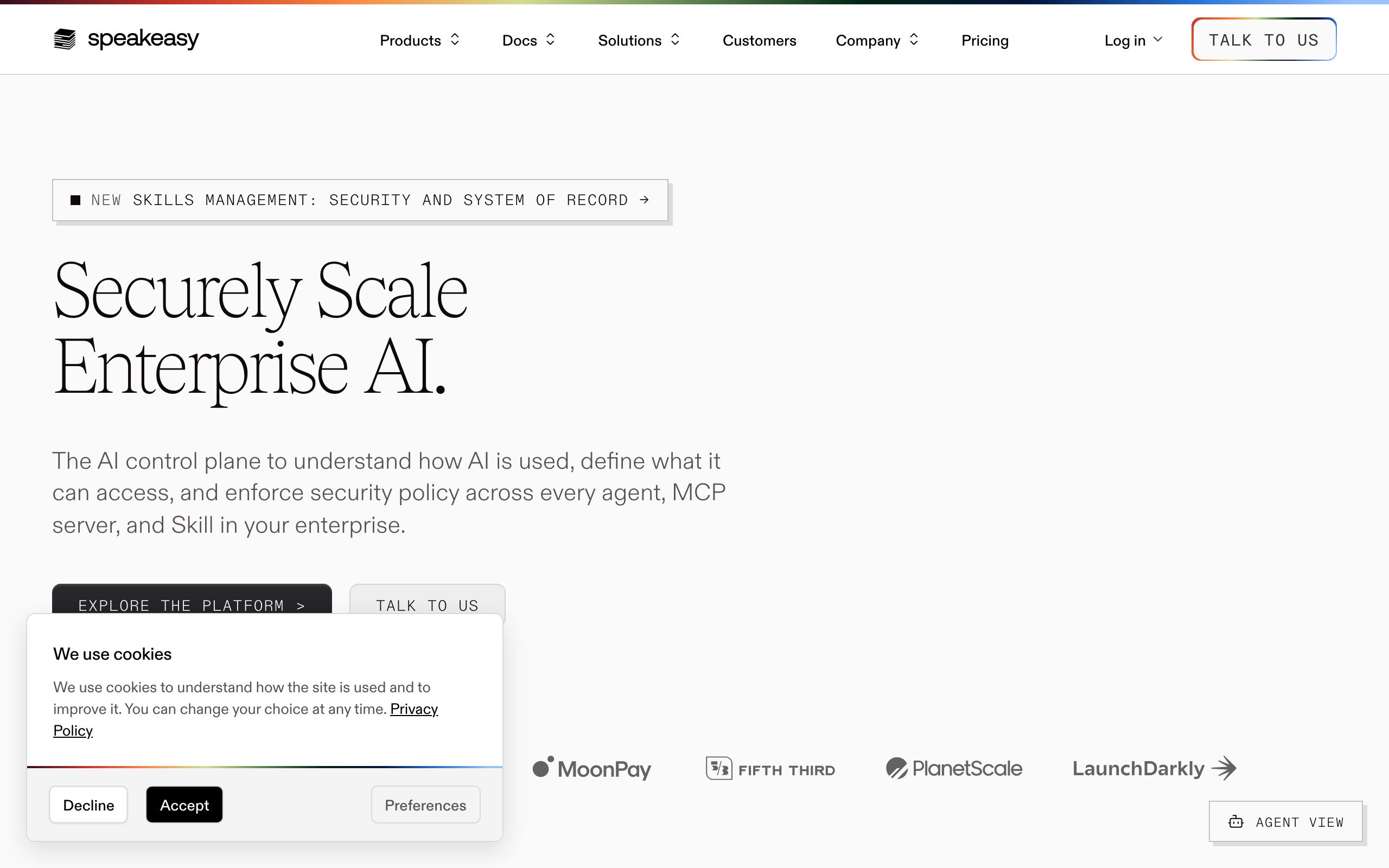The width and height of the screenshot is (1389, 868).
Task: Click the header TALK TO US button
Action: (1263, 39)
